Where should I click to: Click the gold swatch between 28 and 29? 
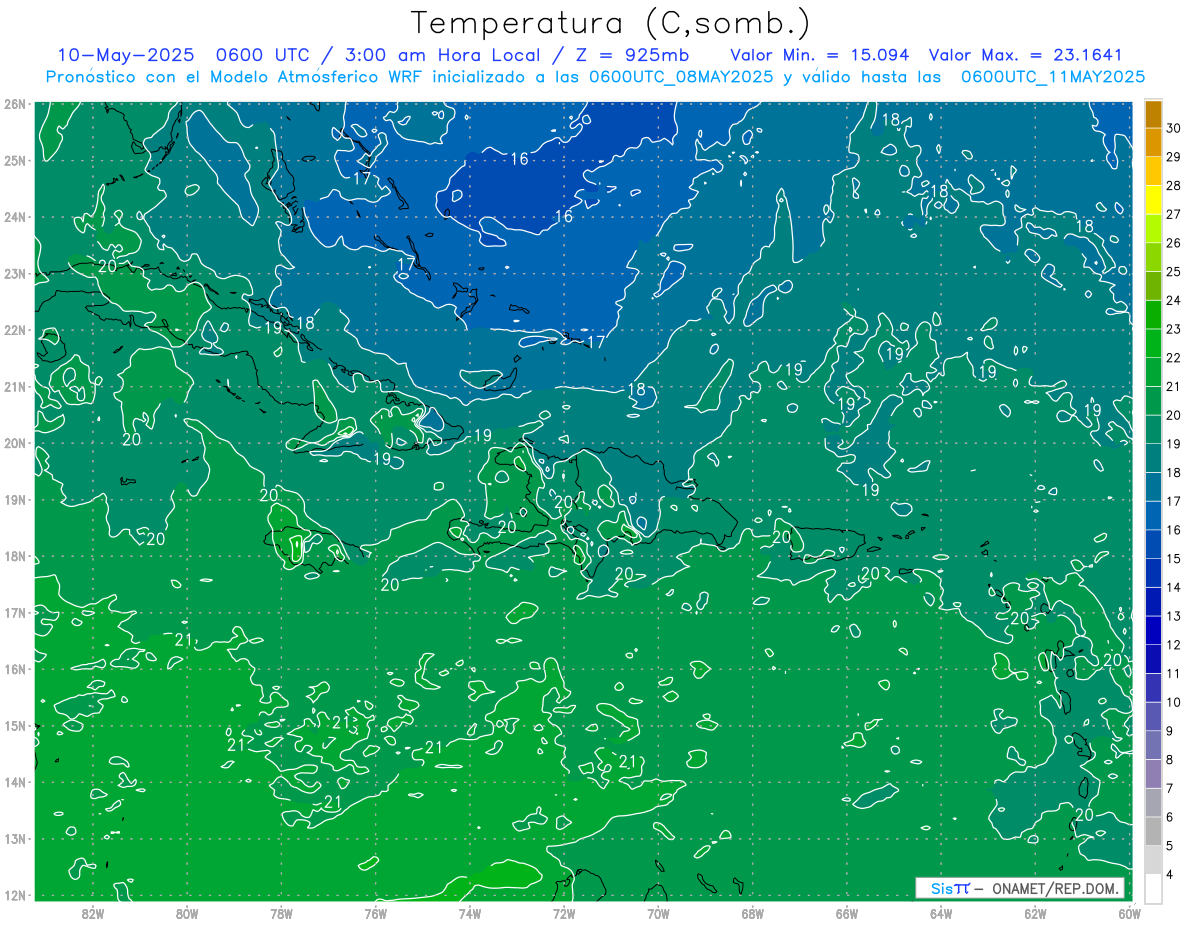[x=1153, y=171]
